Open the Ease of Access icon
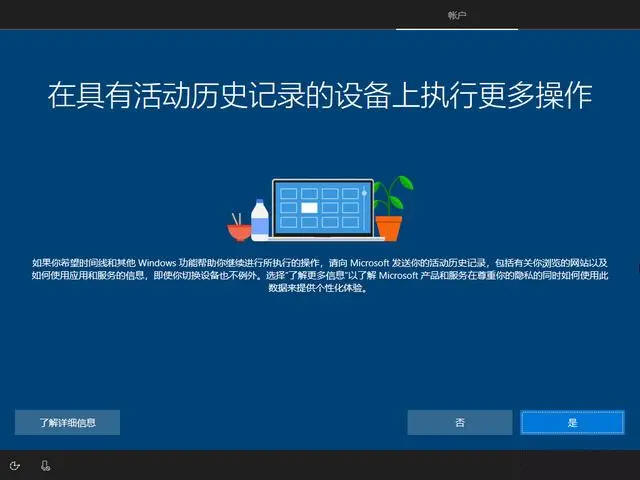The image size is (640, 480). coord(15,465)
